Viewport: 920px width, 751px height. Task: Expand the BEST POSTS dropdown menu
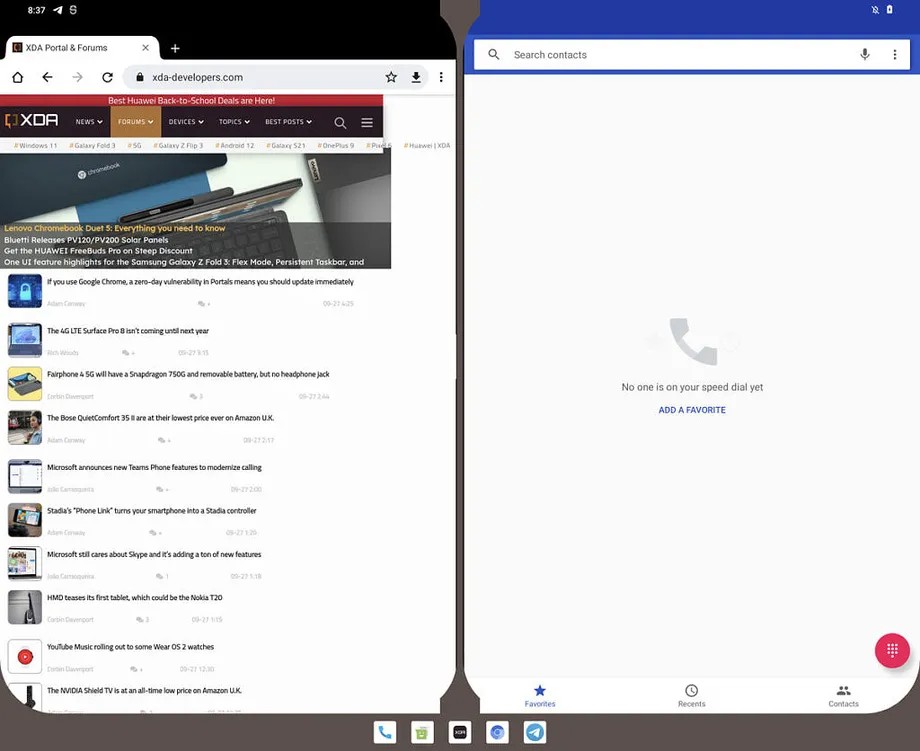point(288,121)
